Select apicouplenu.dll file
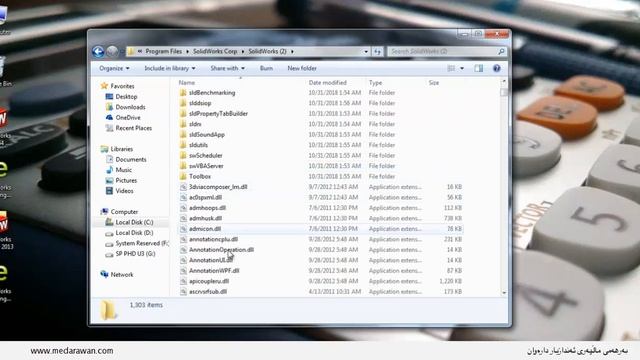Image resolution: width=640 pixels, height=360 pixels. pyautogui.click(x=209, y=281)
